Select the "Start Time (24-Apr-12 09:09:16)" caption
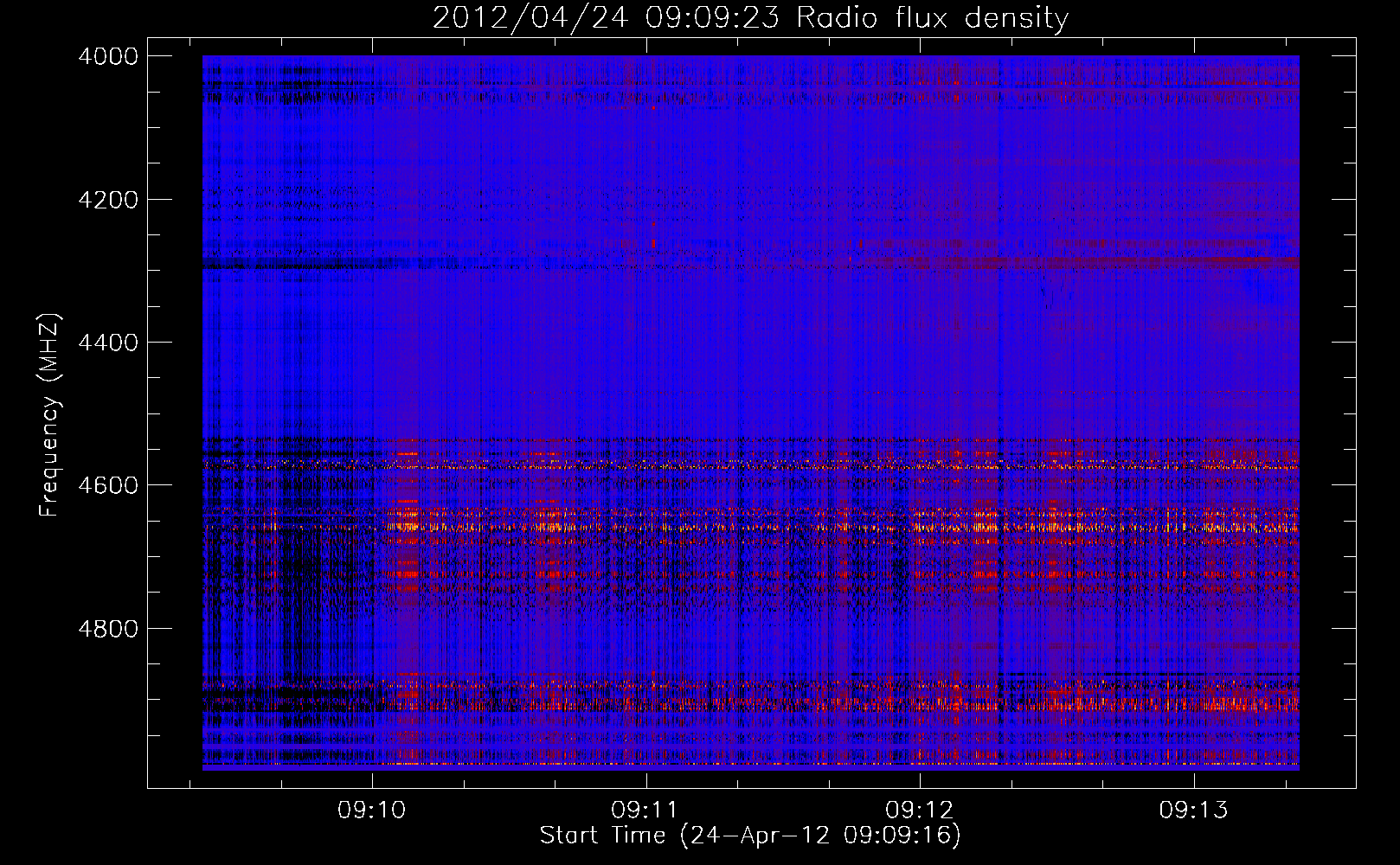 750,836
